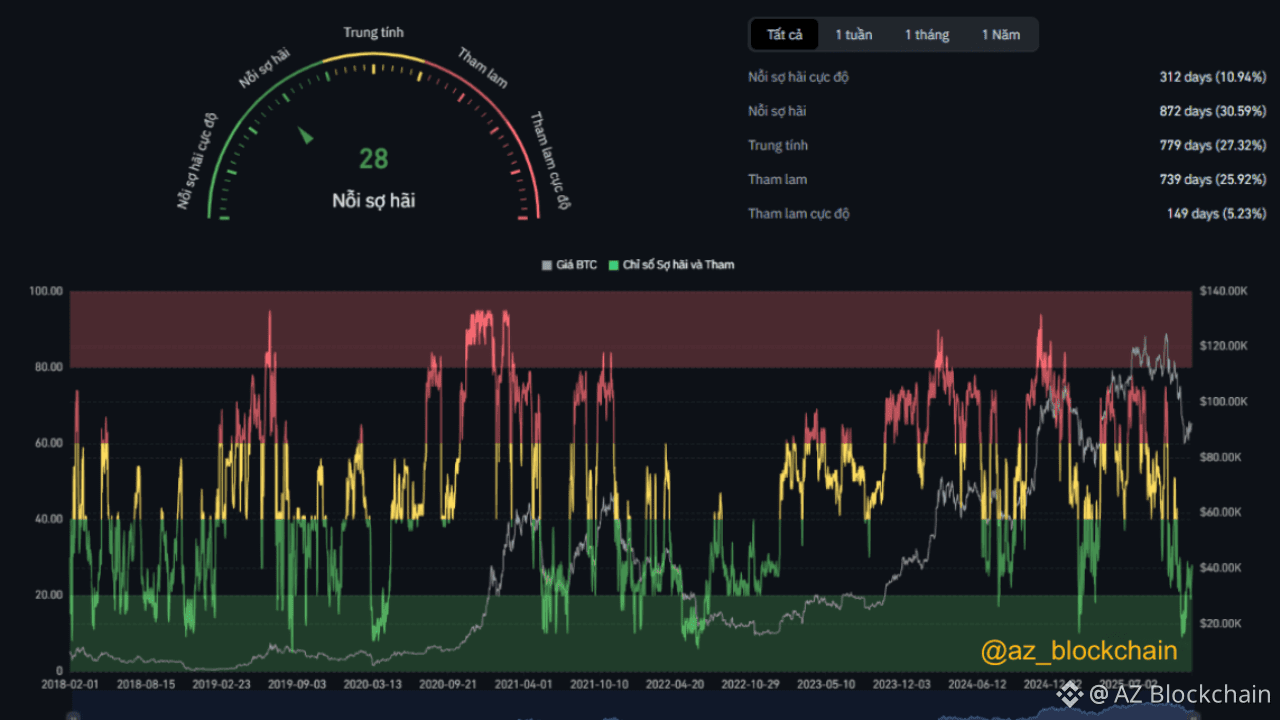The width and height of the screenshot is (1280, 720).
Task: Click the 739 days (25.92%) value
Action: (x=1213, y=179)
